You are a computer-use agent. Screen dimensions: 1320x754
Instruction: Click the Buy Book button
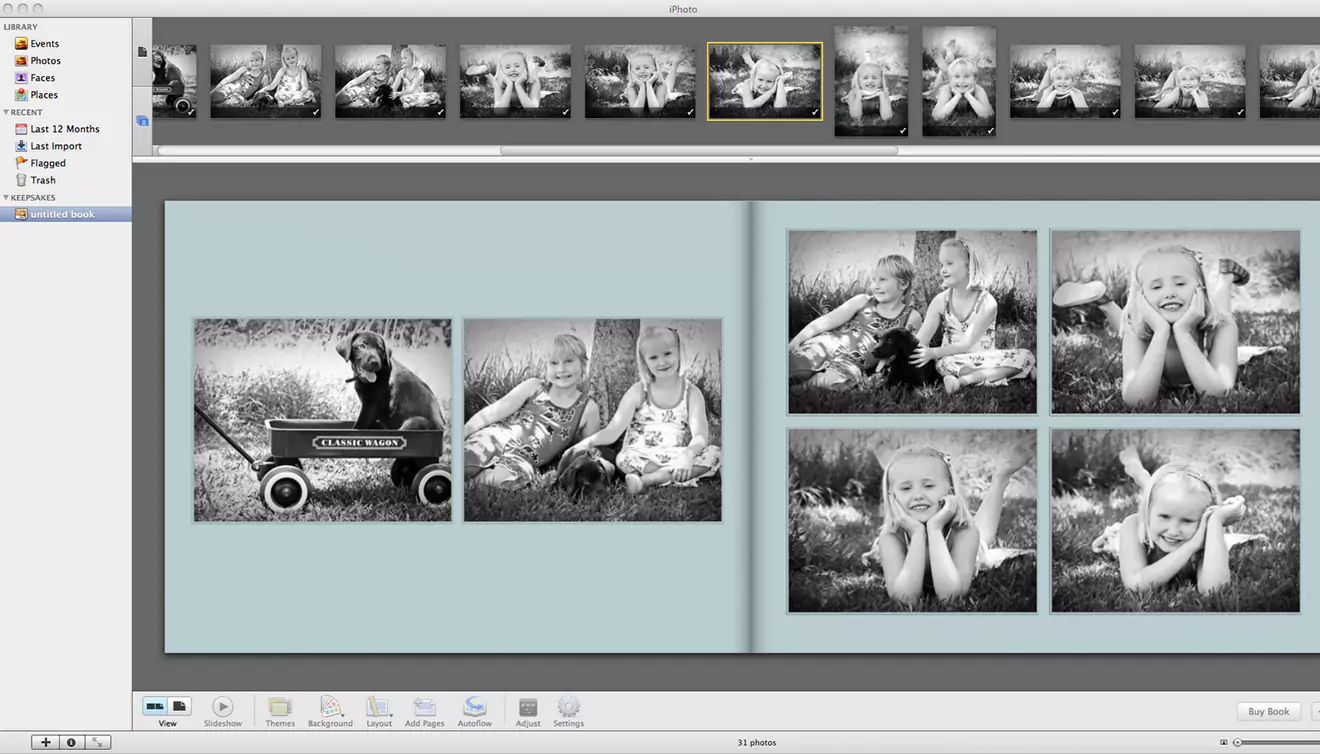point(1269,712)
